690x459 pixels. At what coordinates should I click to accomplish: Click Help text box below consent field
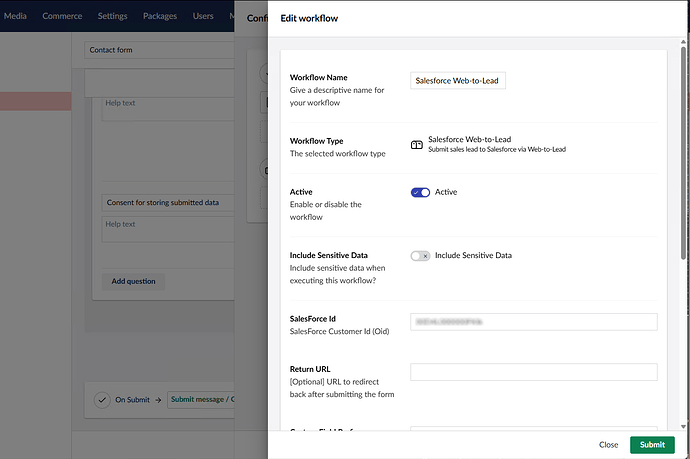click(x=168, y=229)
